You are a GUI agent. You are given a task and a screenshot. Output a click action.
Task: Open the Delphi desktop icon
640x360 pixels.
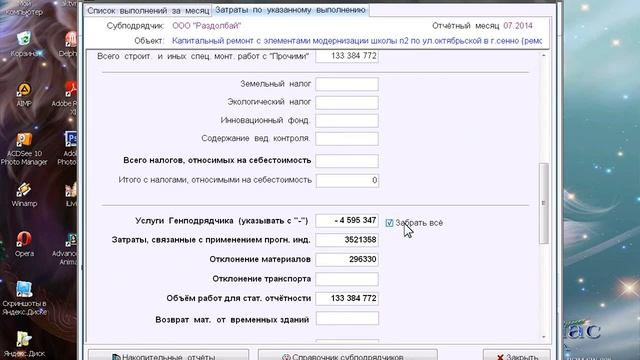pyautogui.click(x=68, y=44)
